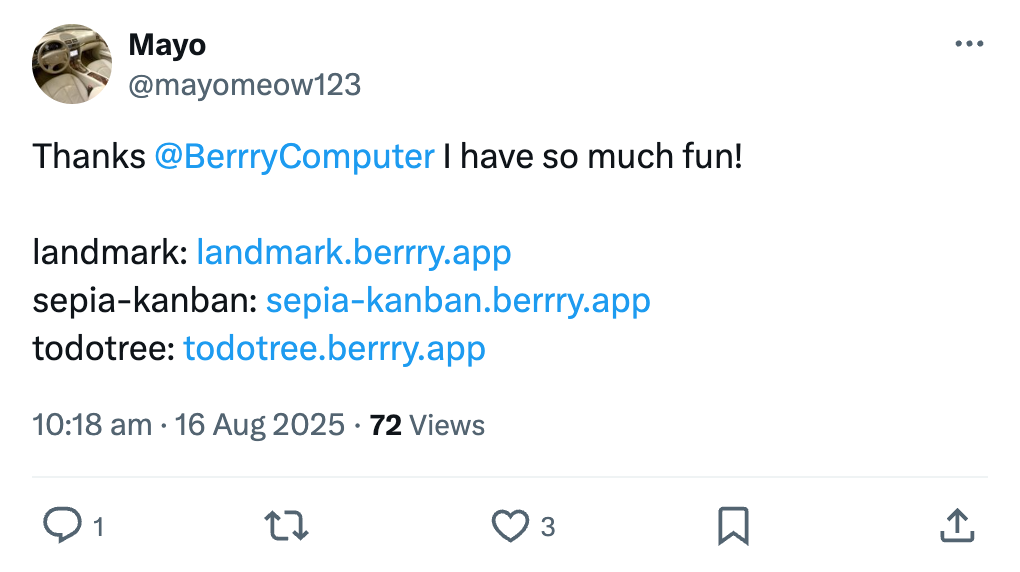Click the "todotree:" label text
Image resolution: width=1020 pixels, height=572 pixels.
(x=104, y=348)
